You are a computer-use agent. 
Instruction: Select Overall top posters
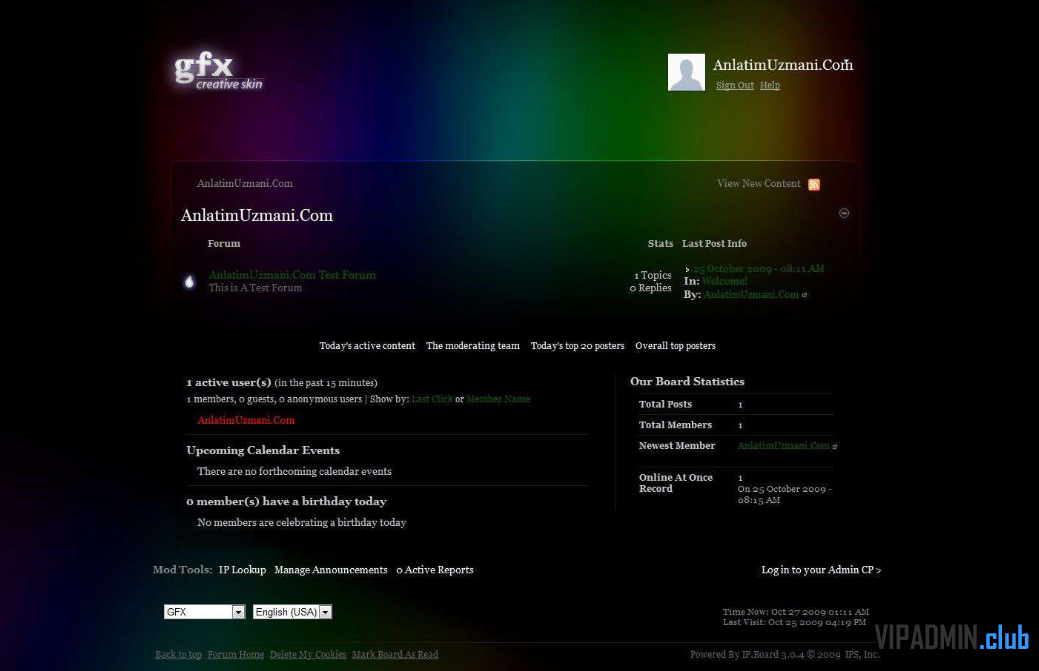tap(676, 346)
